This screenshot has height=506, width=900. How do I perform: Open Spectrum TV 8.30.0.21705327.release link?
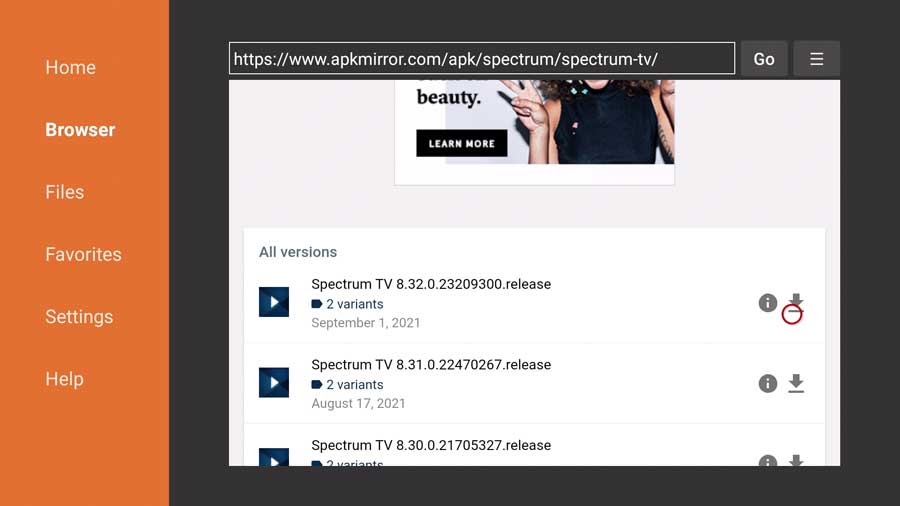(431, 445)
